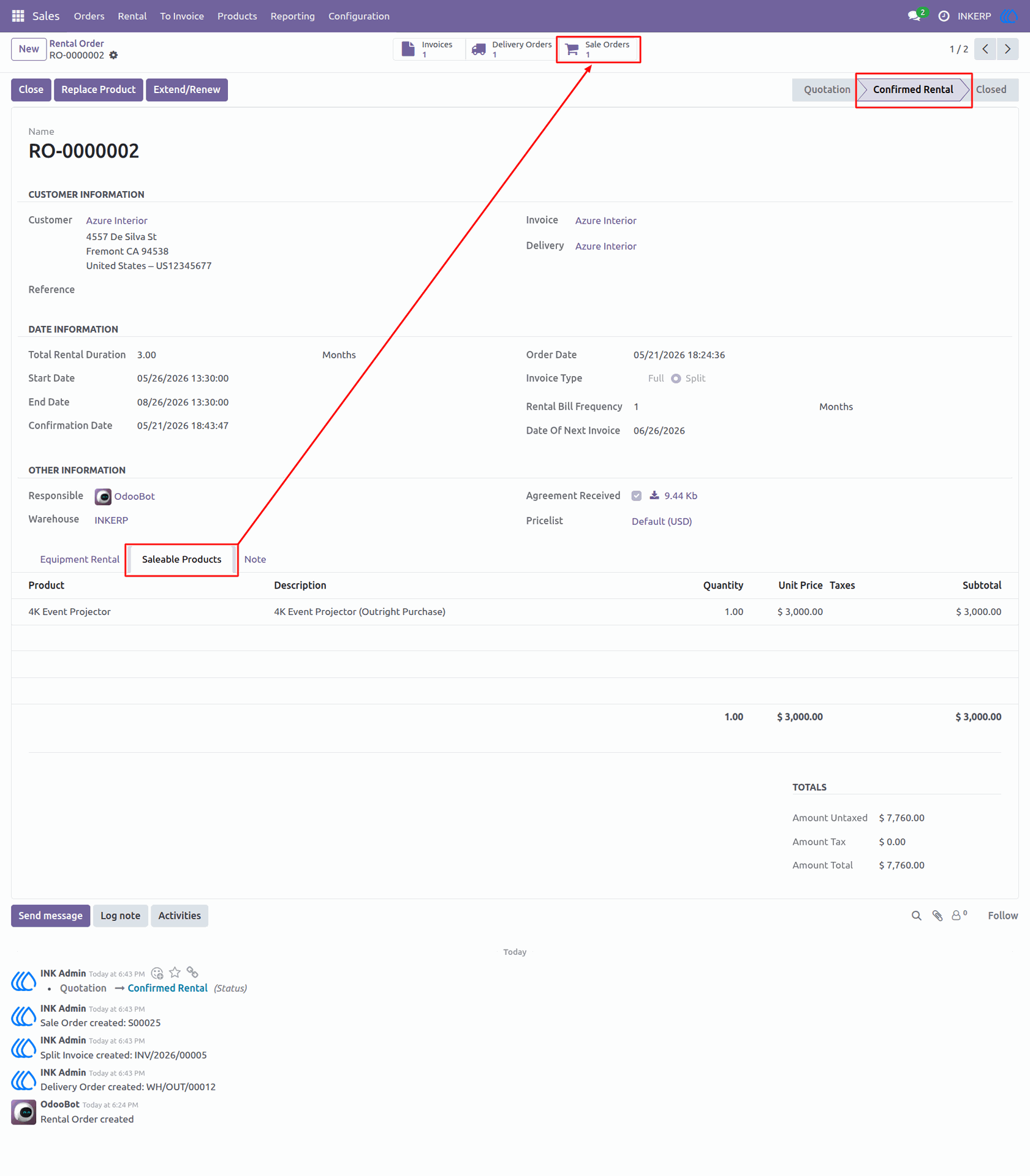Image resolution: width=1030 pixels, height=1176 pixels.
Task: Select the Full invoice type option
Action: [x=656, y=379]
